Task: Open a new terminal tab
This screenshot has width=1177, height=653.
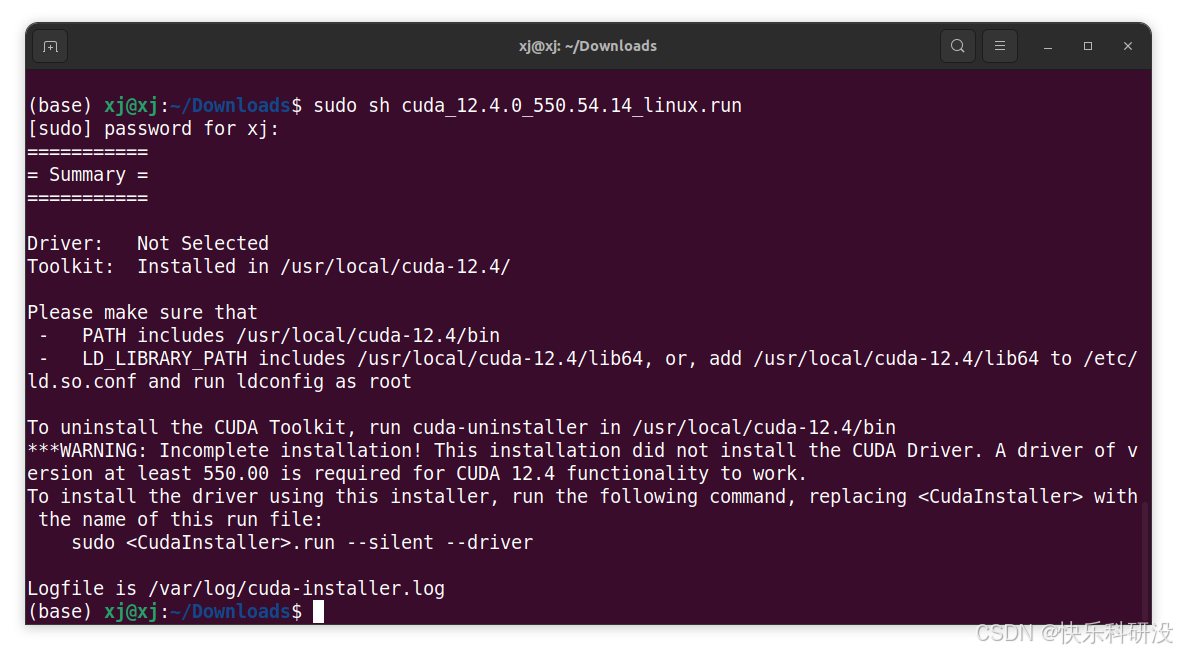Action: [50, 47]
